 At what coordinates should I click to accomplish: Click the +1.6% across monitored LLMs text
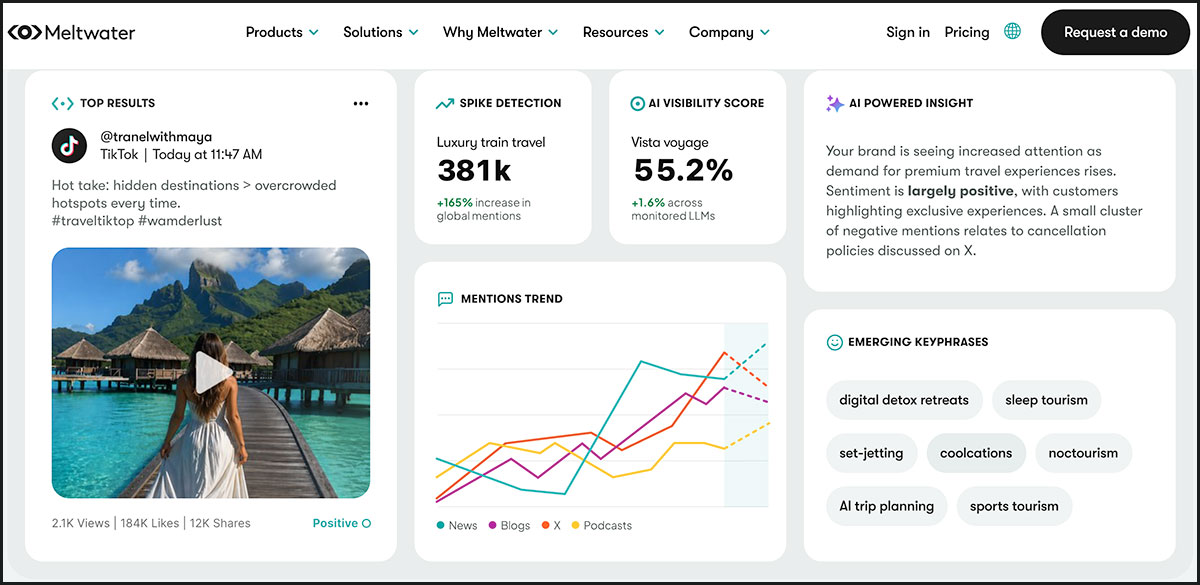click(673, 209)
